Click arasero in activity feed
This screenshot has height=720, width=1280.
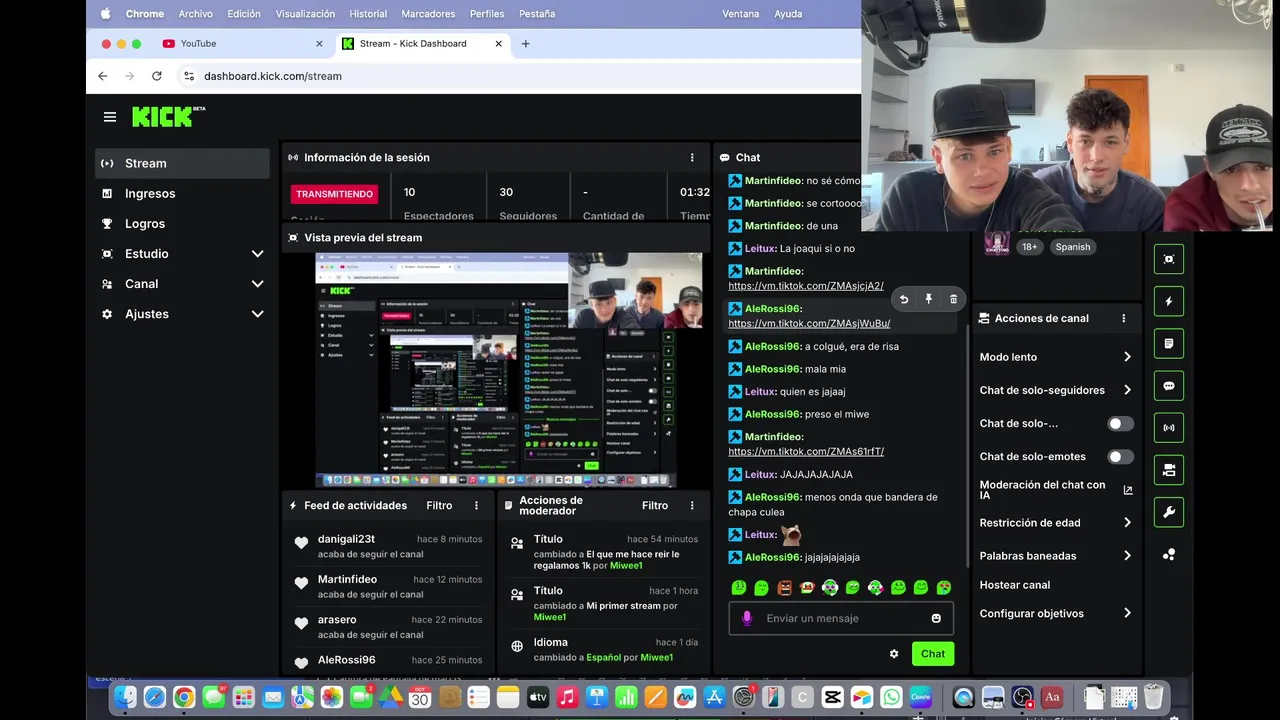click(337, 620)
